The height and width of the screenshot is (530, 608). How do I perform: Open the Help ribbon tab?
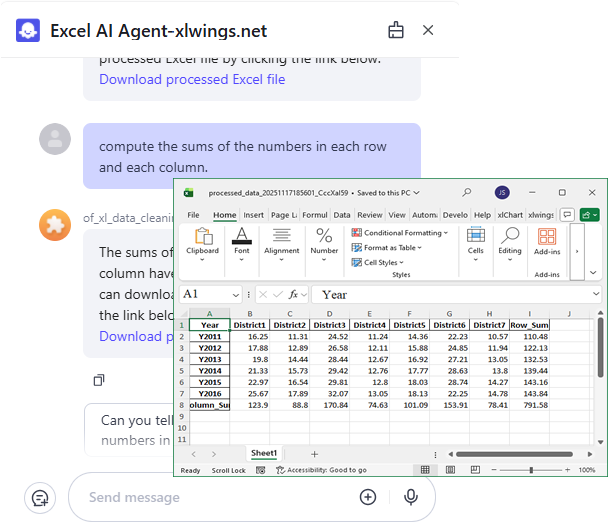482,215
